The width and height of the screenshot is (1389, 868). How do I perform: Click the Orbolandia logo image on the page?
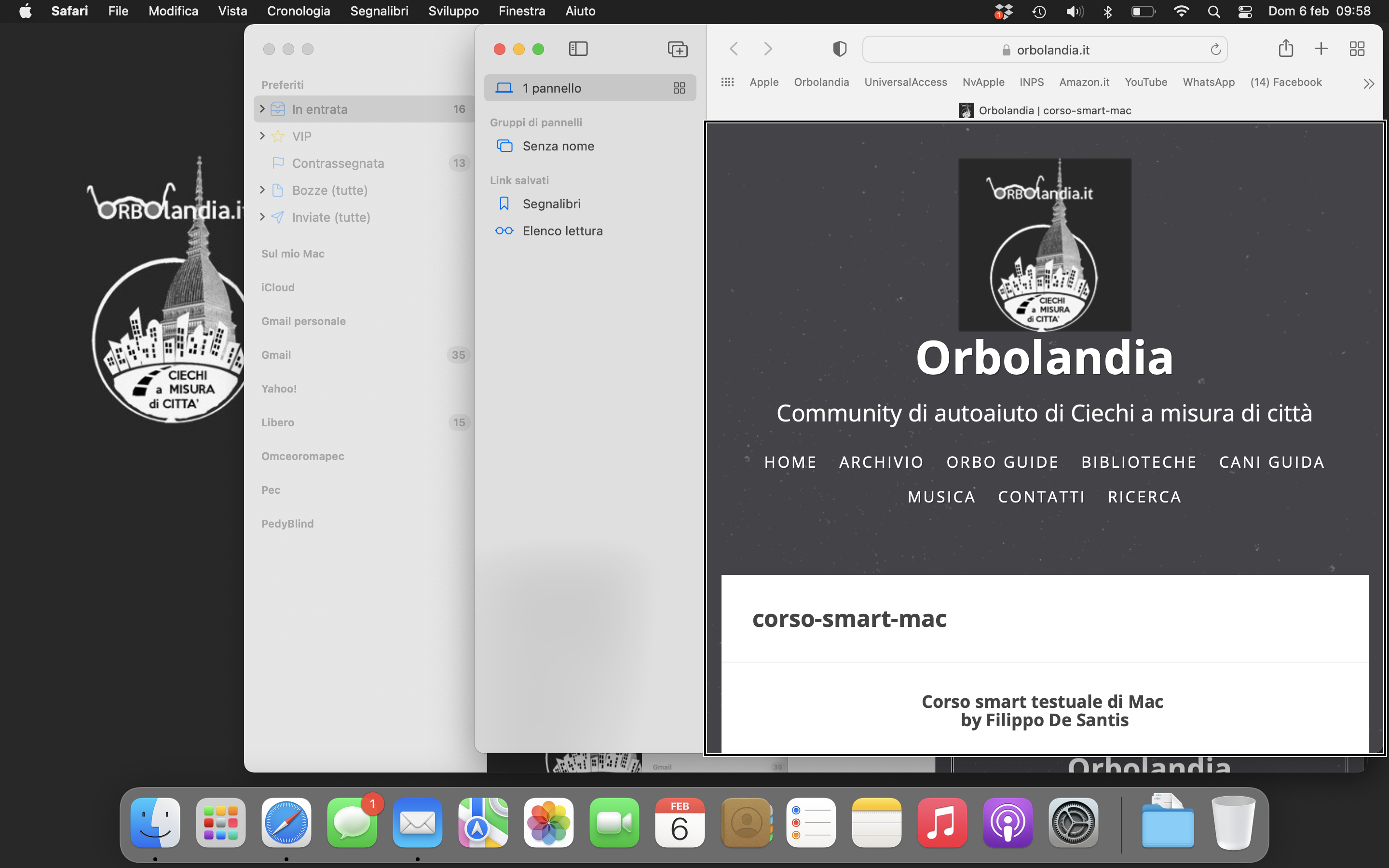point(1045,244)
